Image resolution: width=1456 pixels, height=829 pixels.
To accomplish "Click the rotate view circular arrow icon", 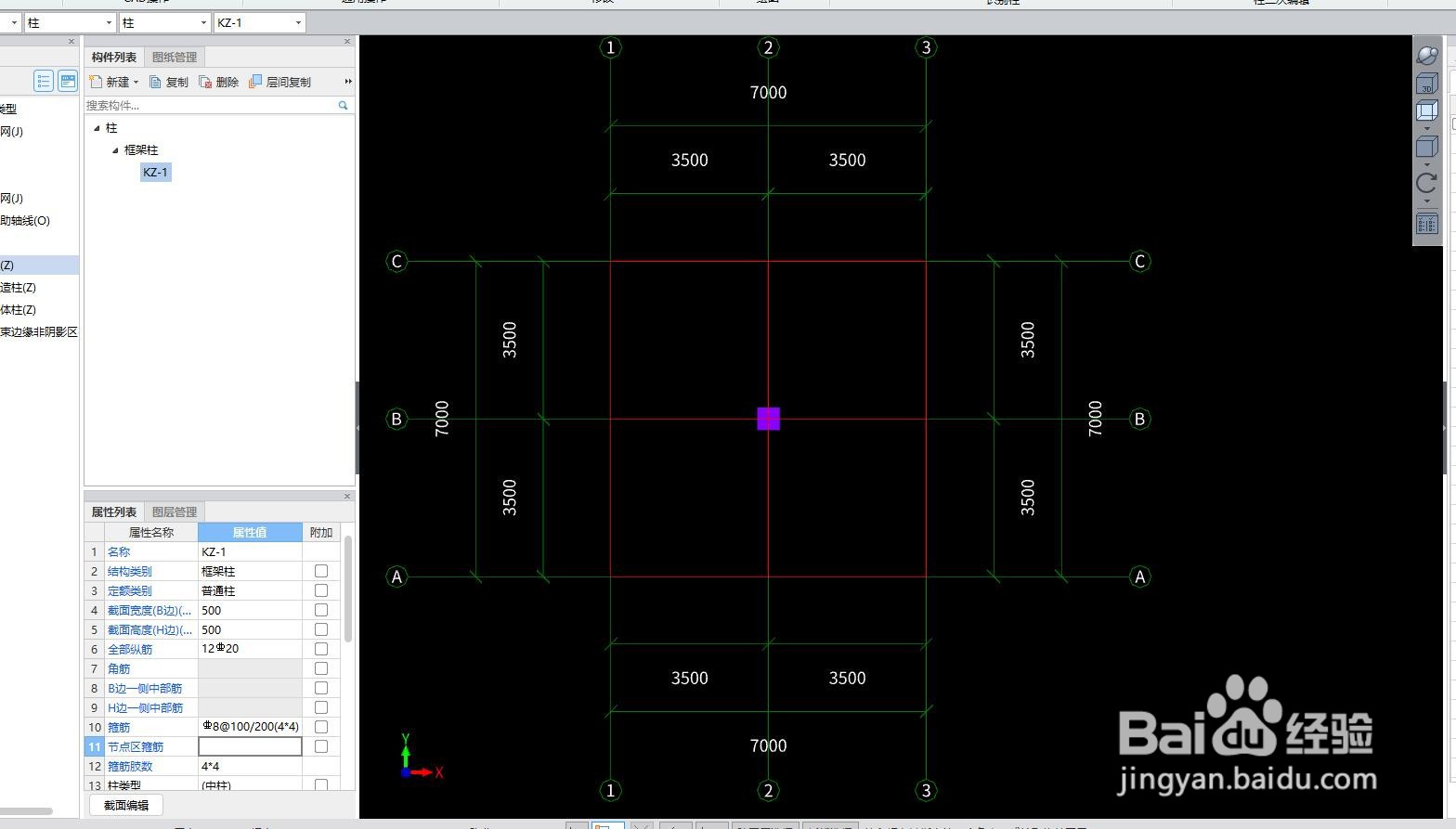I will tap(1426, 183).
